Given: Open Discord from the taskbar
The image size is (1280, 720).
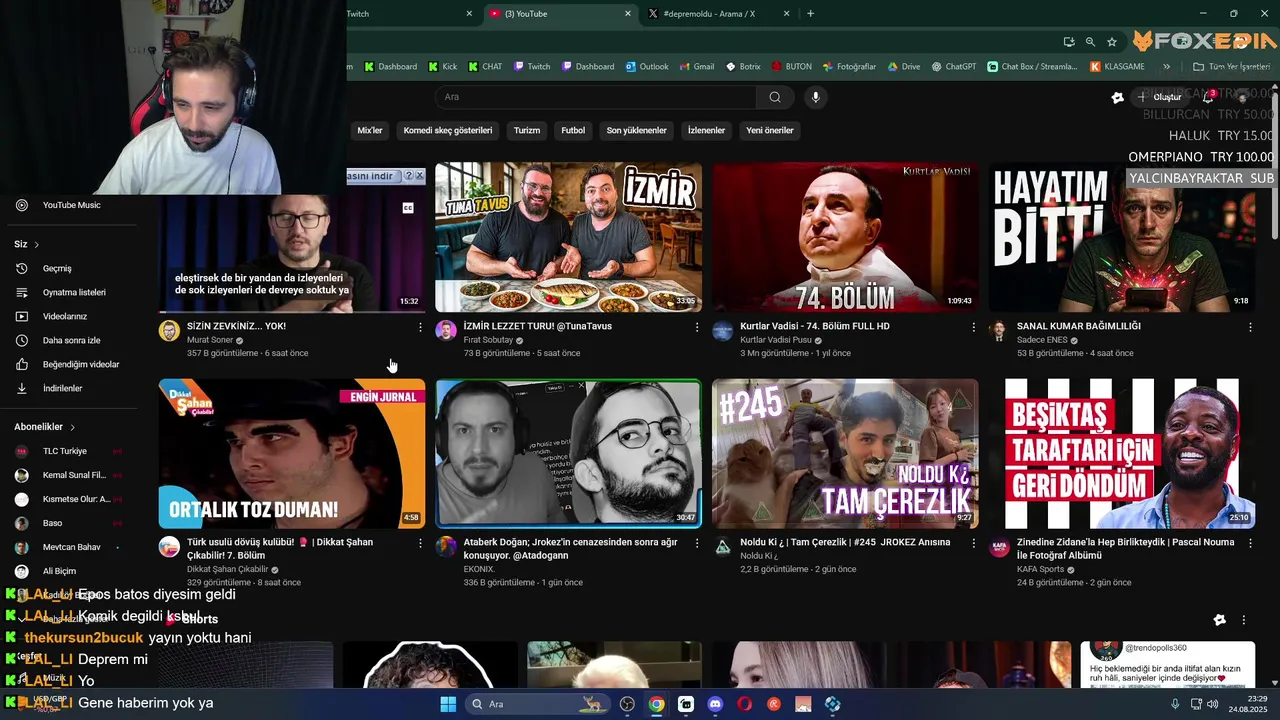Looking at the screenshot, I should point(715,704).
